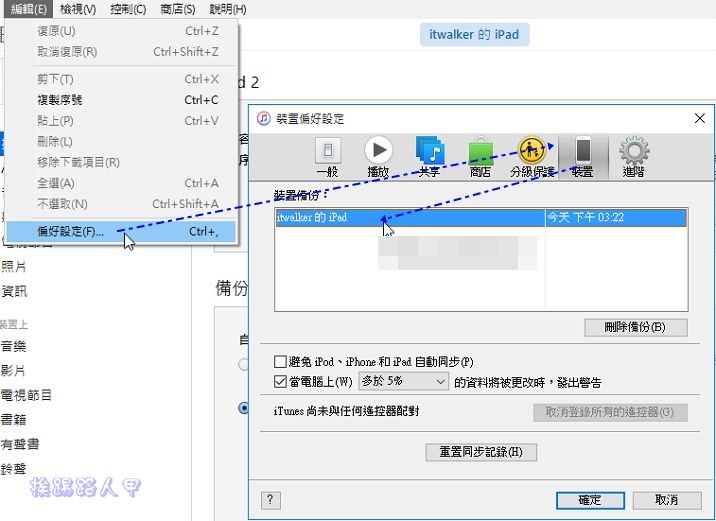The width and height of the screenshot is (716, 521).
Task: Confirm with the 確定 button
Action: pos(590,500)
